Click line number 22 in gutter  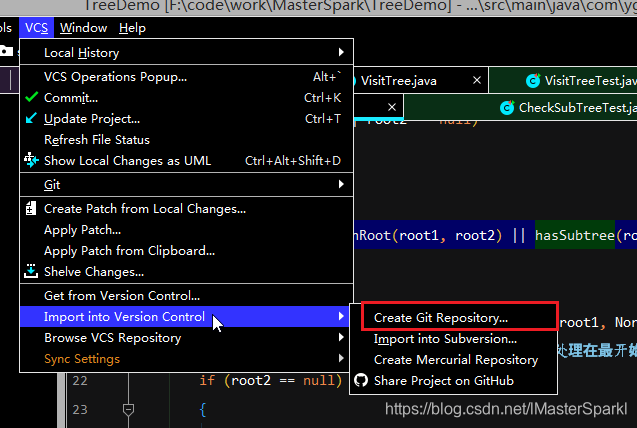(x=80, y=380)
